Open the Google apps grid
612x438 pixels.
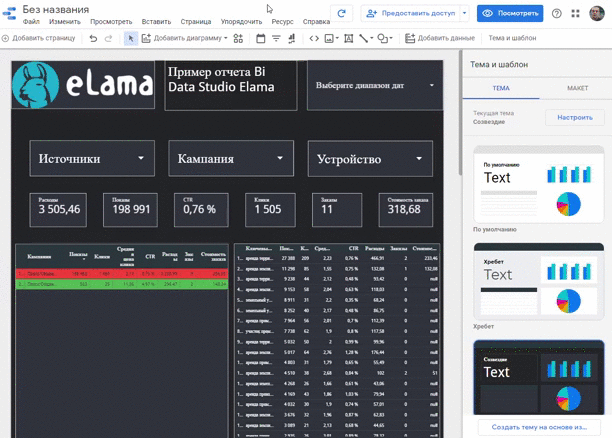[x=575, y=13]
